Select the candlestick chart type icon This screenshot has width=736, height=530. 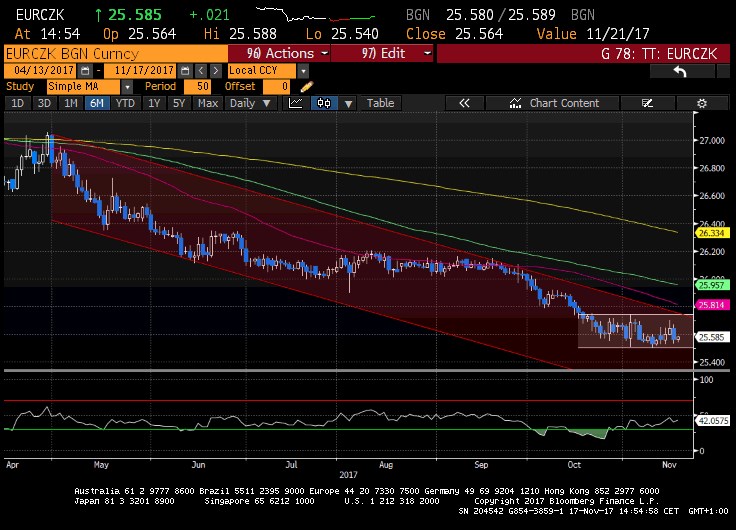pos(324,103)
